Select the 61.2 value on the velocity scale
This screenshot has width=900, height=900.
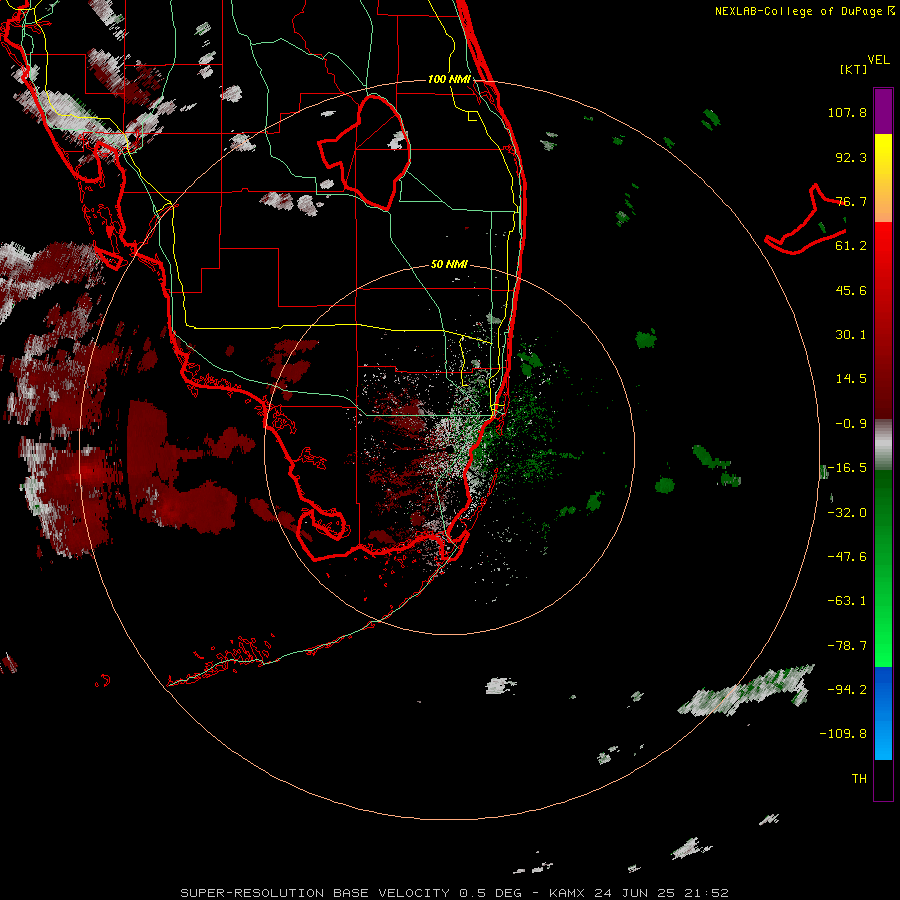(x=851, y=246)
